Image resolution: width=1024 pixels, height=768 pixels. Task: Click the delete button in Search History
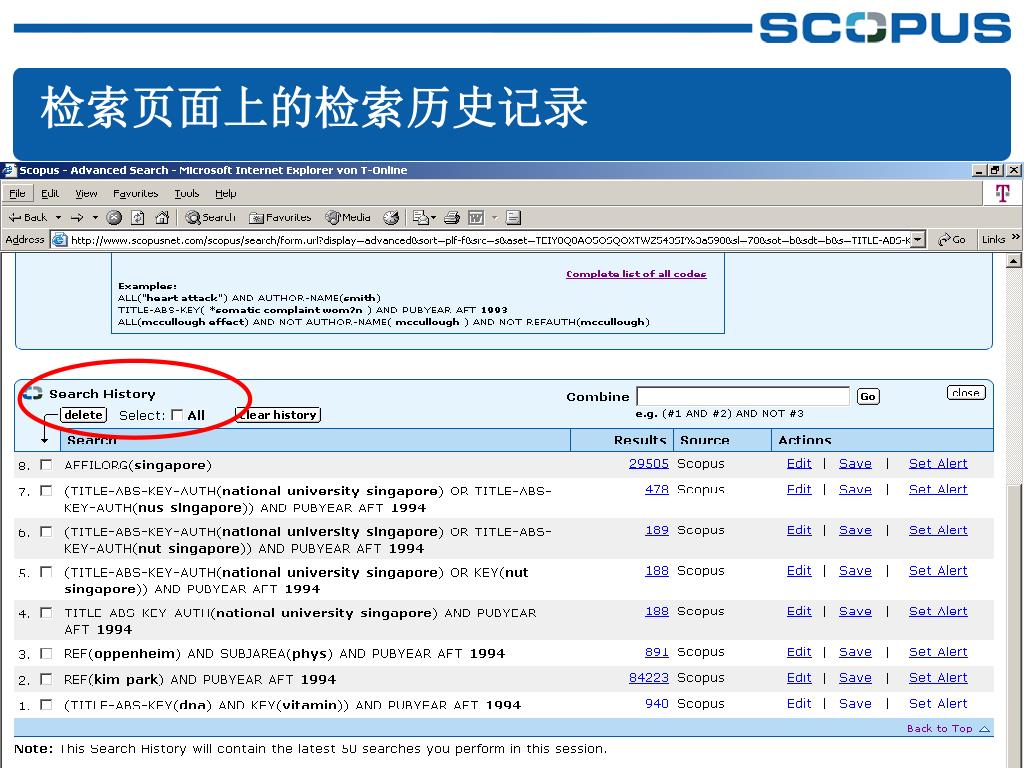point(84,415)
